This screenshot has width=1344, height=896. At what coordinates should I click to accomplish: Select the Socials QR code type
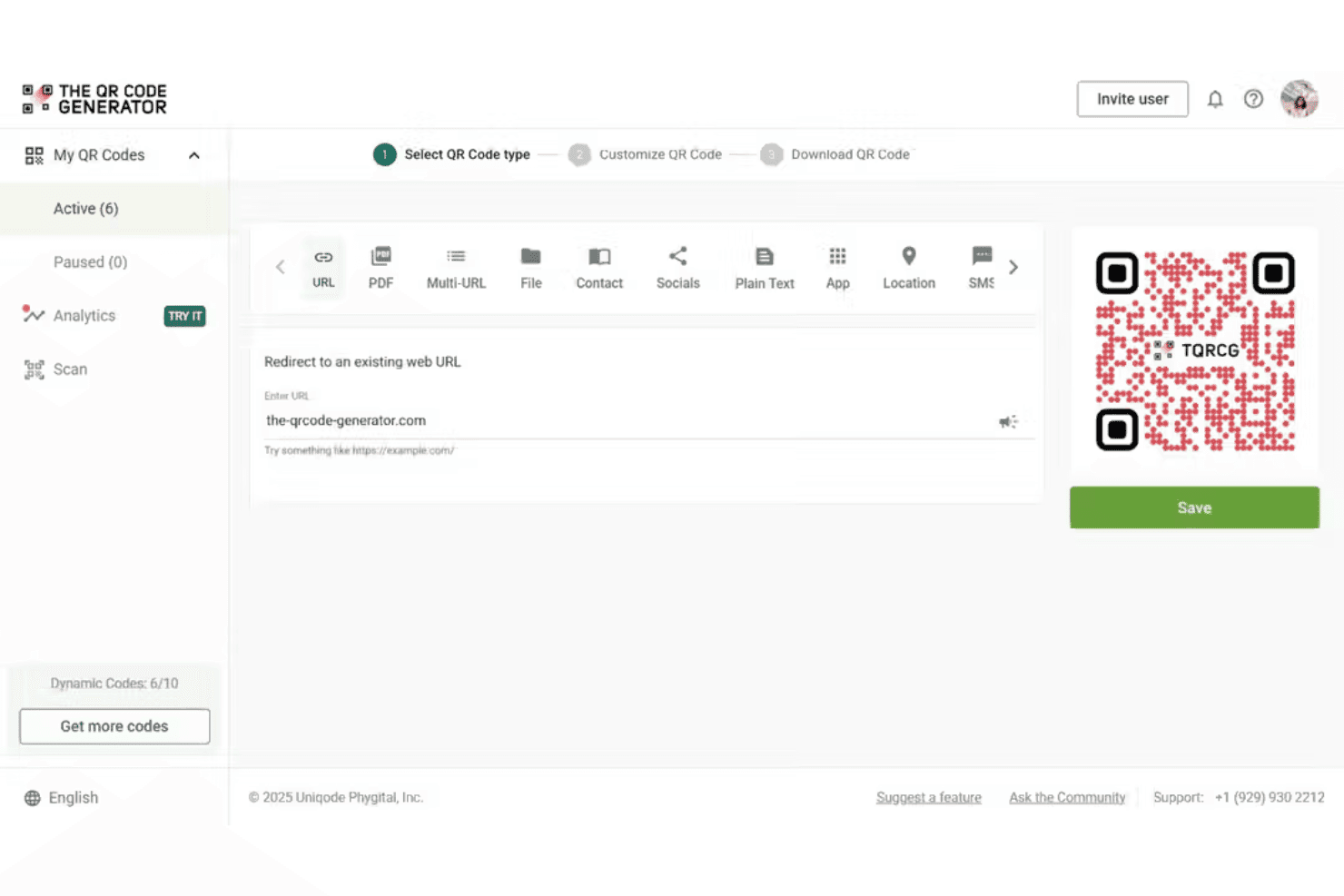click(x=678, y=268)
